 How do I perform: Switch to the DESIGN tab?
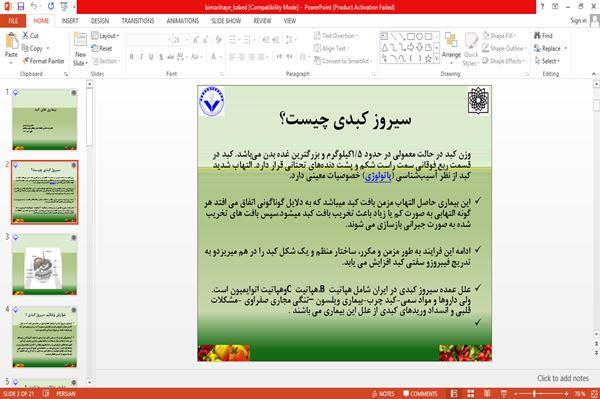click(x=100, y=21)
